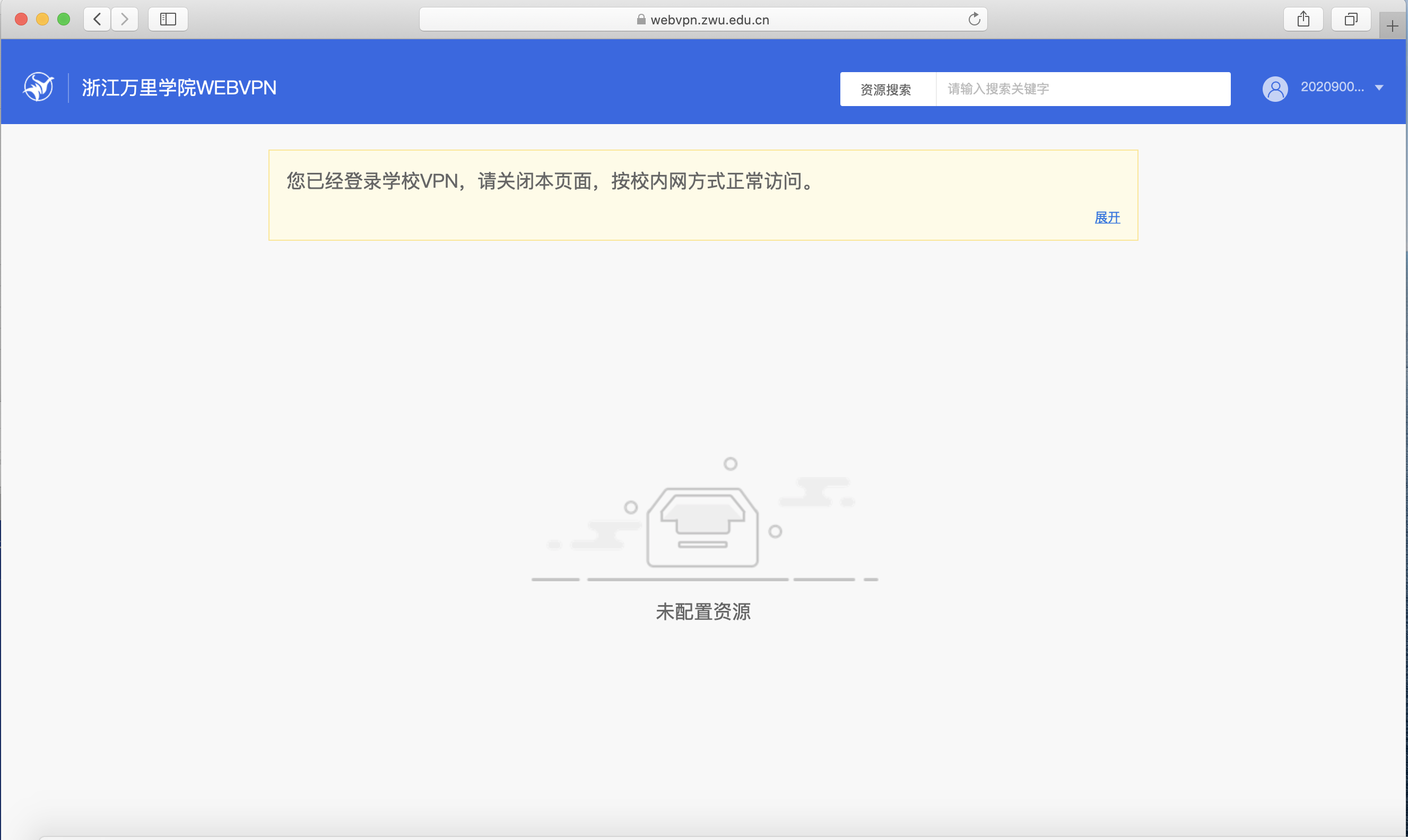Go back with Safari's back arrow
The height and width of the screenshot is (840, 1408).
98,19
